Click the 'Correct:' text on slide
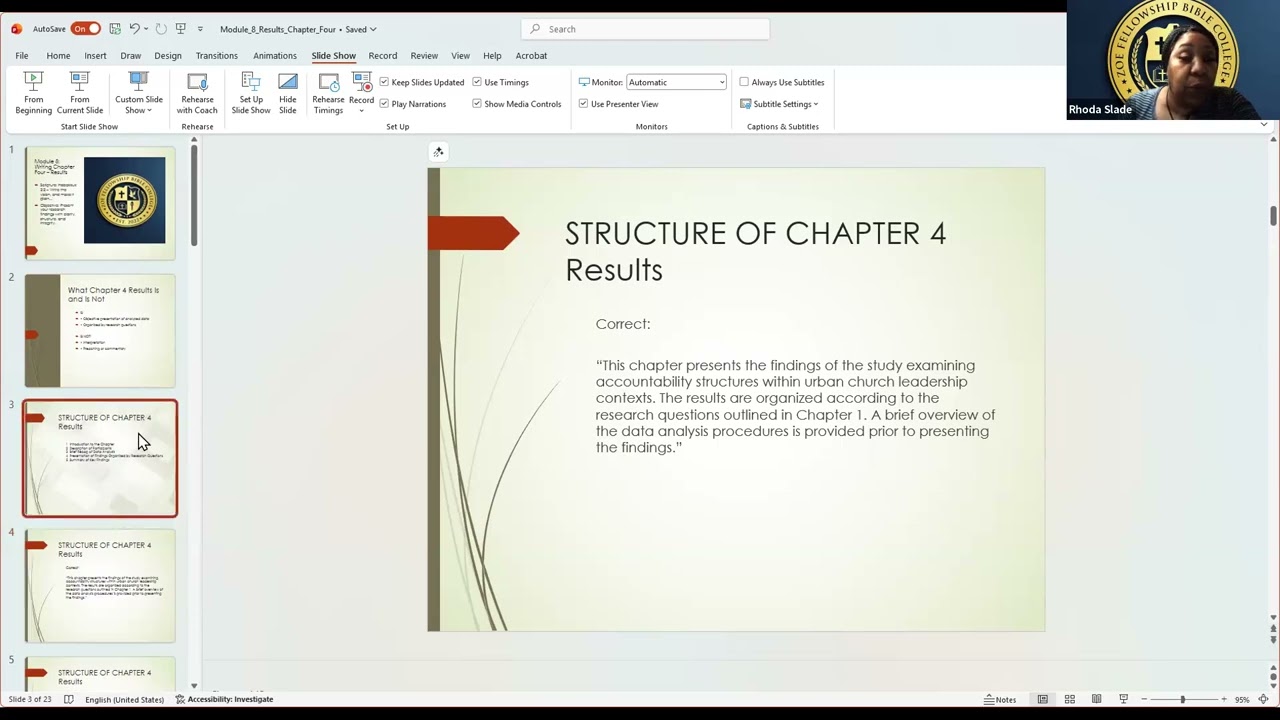Image resolution: width=1280 pixels, height=720 pixels. pyautogui.click(x=623, y=324)
